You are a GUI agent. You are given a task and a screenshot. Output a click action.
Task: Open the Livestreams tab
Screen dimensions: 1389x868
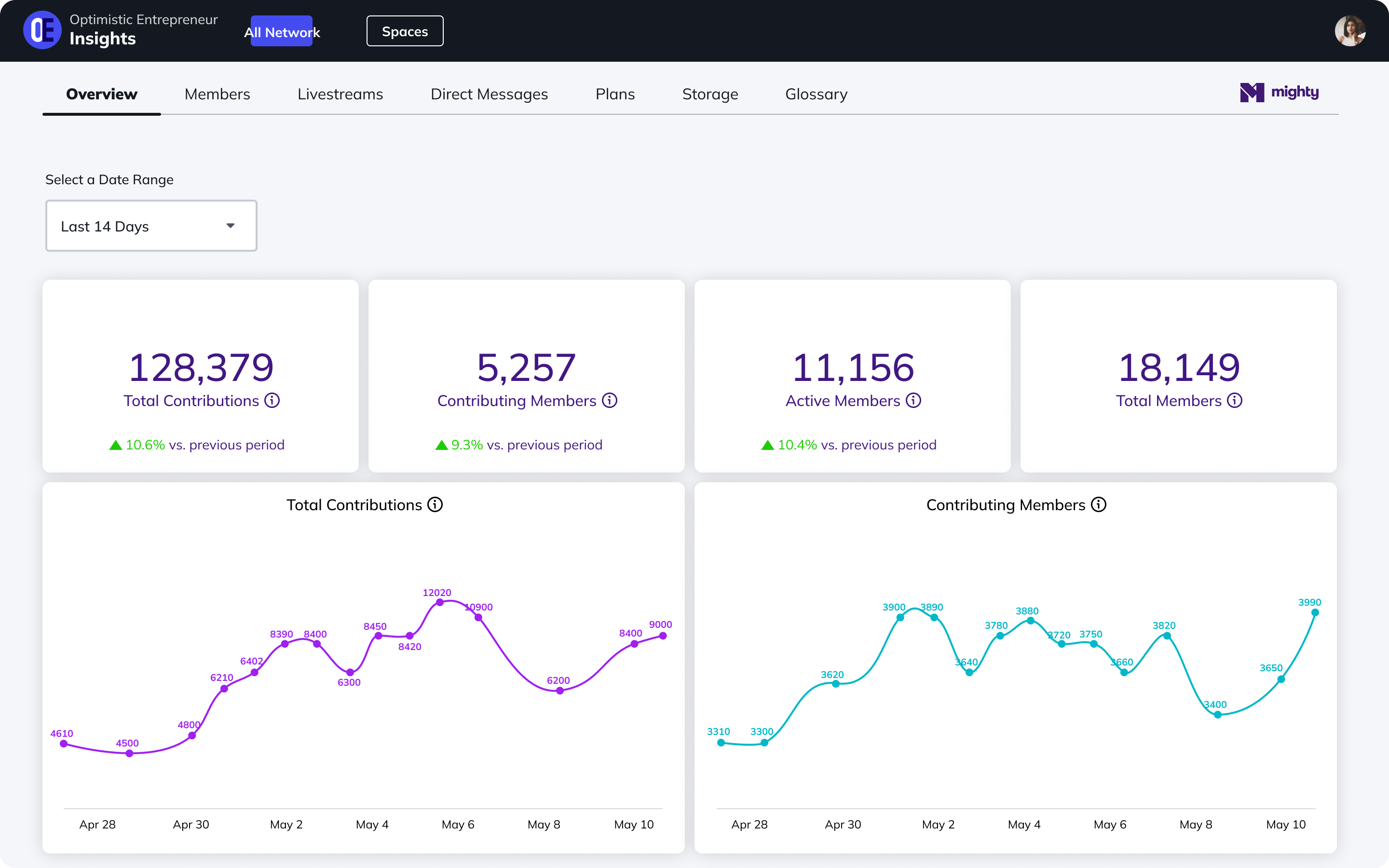tap(340, 94)
